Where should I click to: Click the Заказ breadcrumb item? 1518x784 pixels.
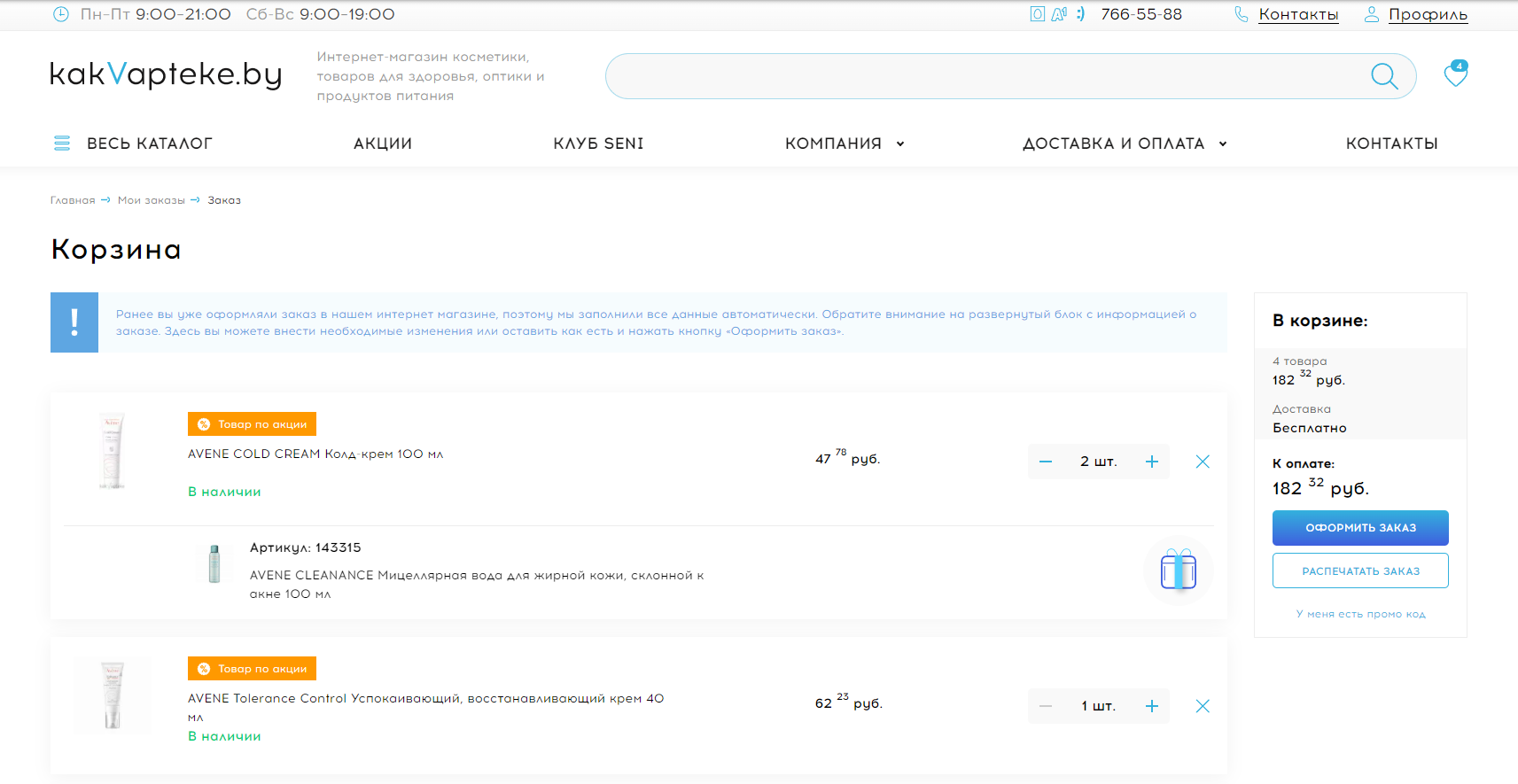224,200
